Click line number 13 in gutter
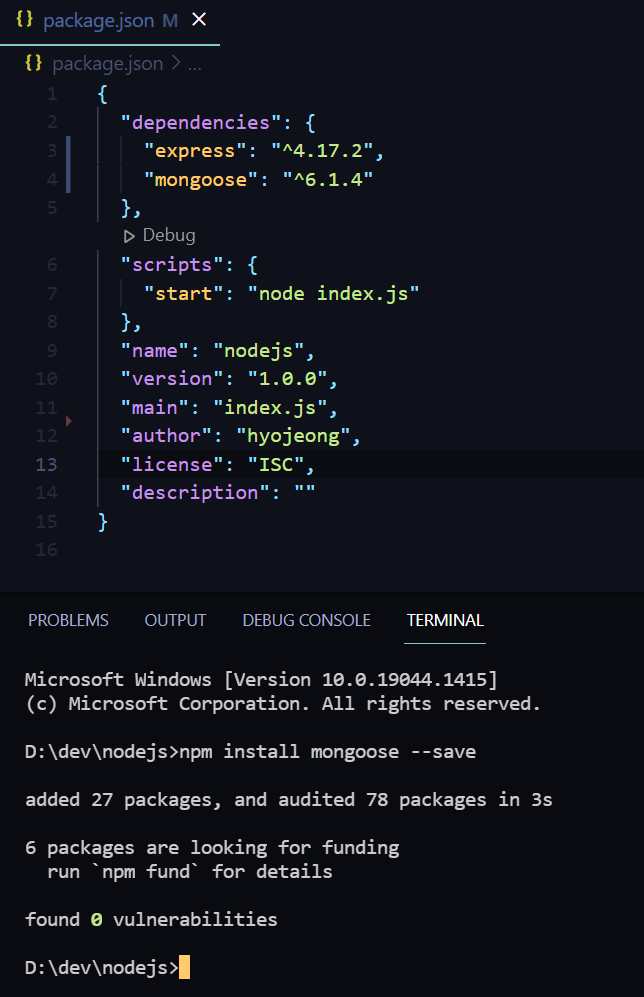 tap(46, 464)
